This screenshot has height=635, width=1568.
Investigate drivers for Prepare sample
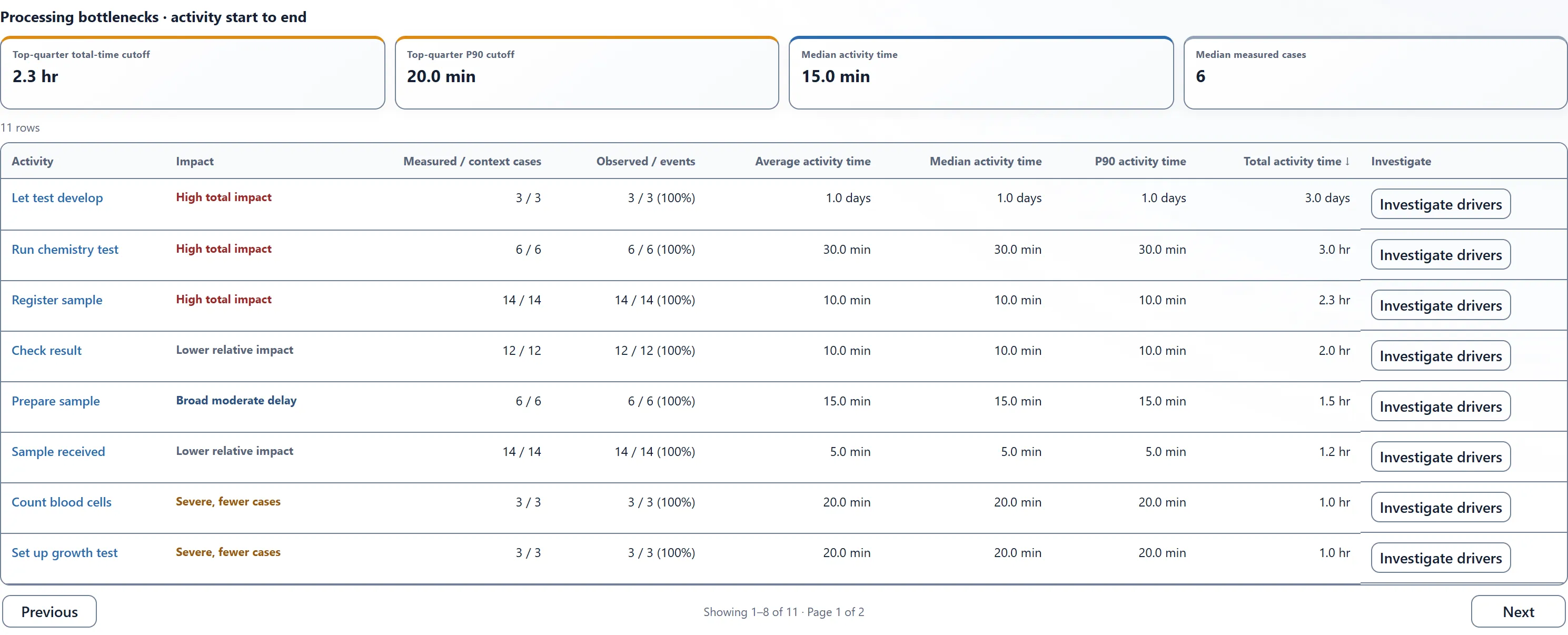tap(1440, 406)
